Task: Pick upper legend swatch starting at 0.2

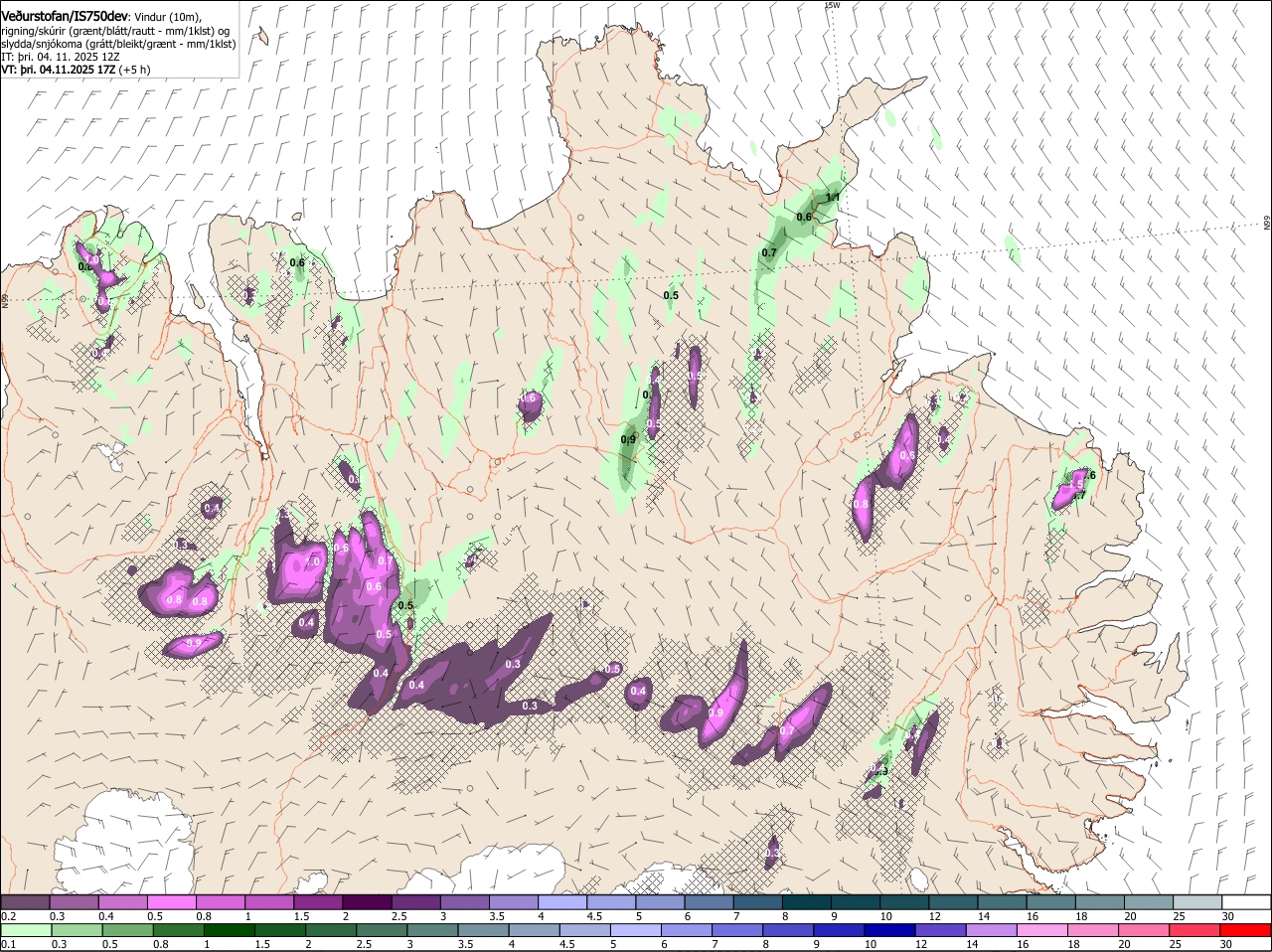Action: click(x=25, y=902)
